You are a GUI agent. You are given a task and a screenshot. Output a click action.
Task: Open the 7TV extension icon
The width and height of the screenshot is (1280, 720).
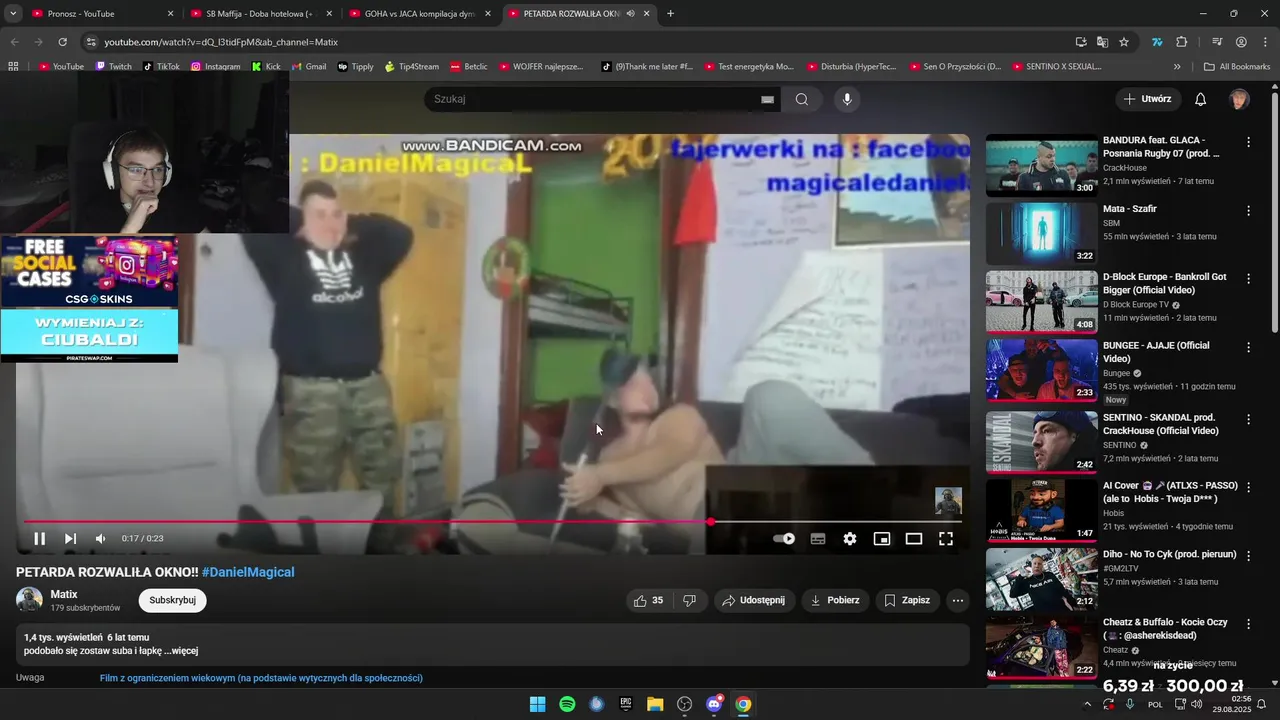(x=1157, y=42)
